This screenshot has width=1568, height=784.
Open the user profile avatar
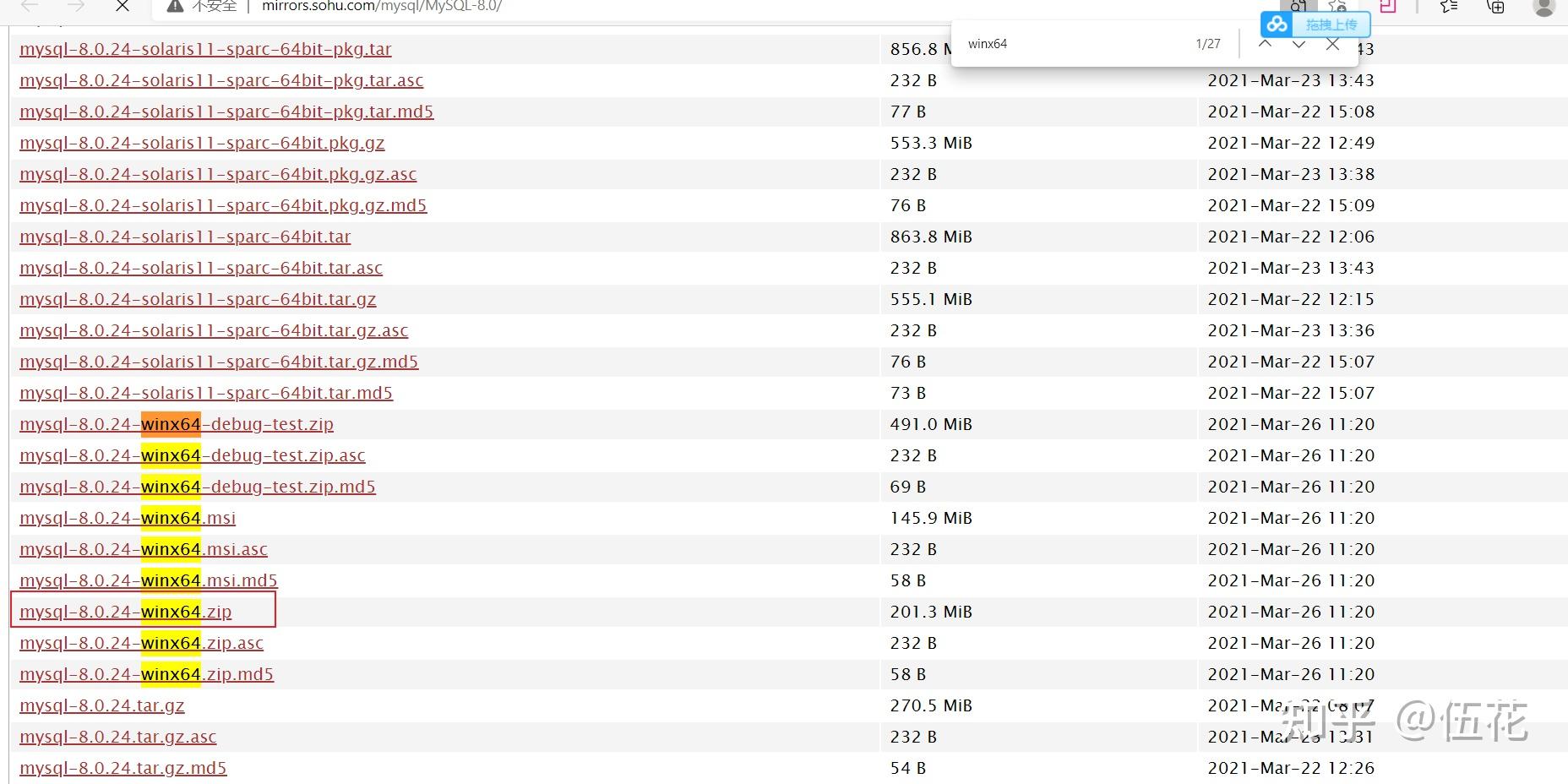click(1543, 7)
